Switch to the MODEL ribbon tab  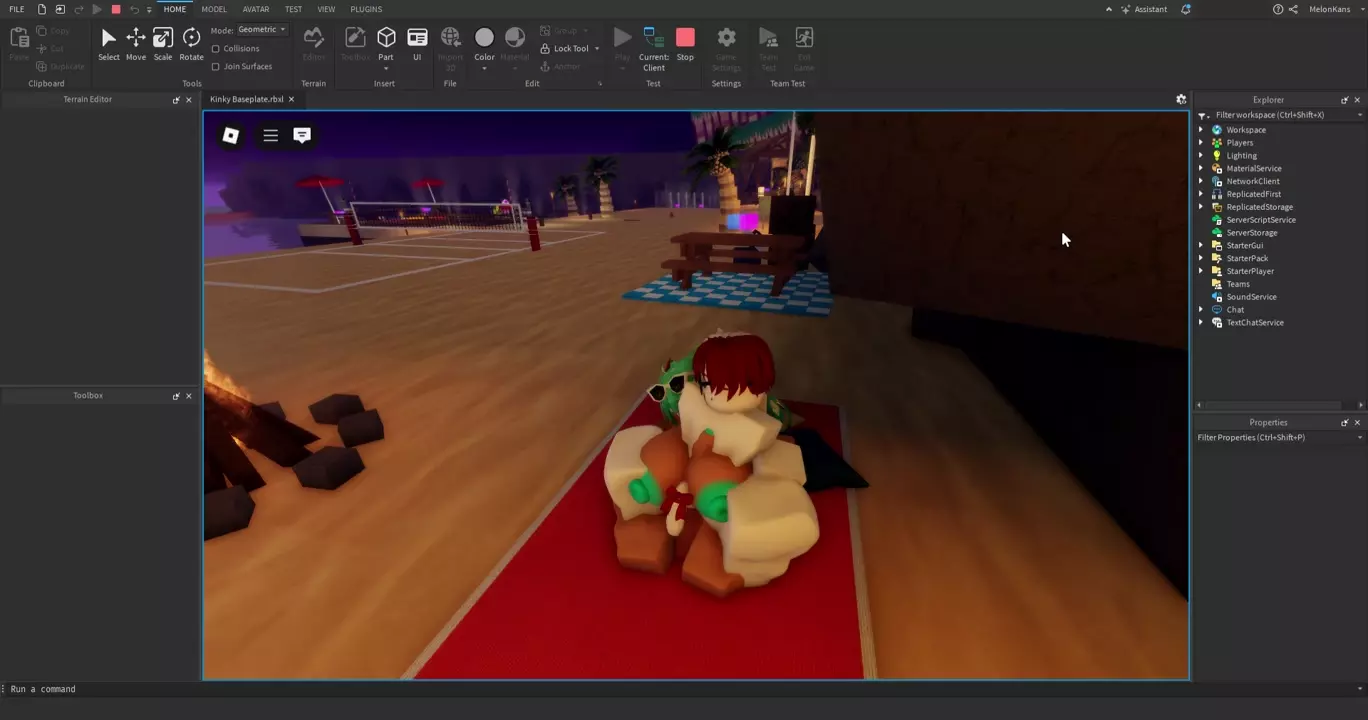pyautogui.click(x=214, y=9)
